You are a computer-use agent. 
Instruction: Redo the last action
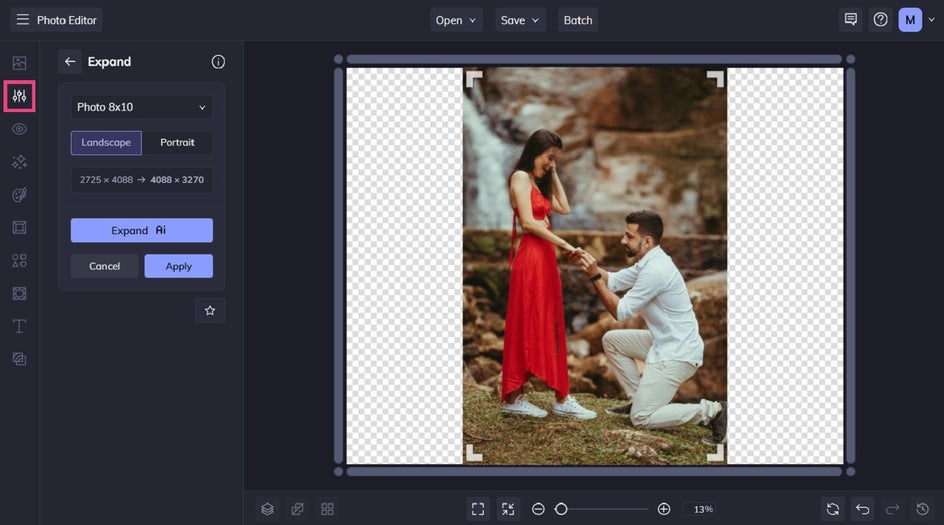click(892, 509)
